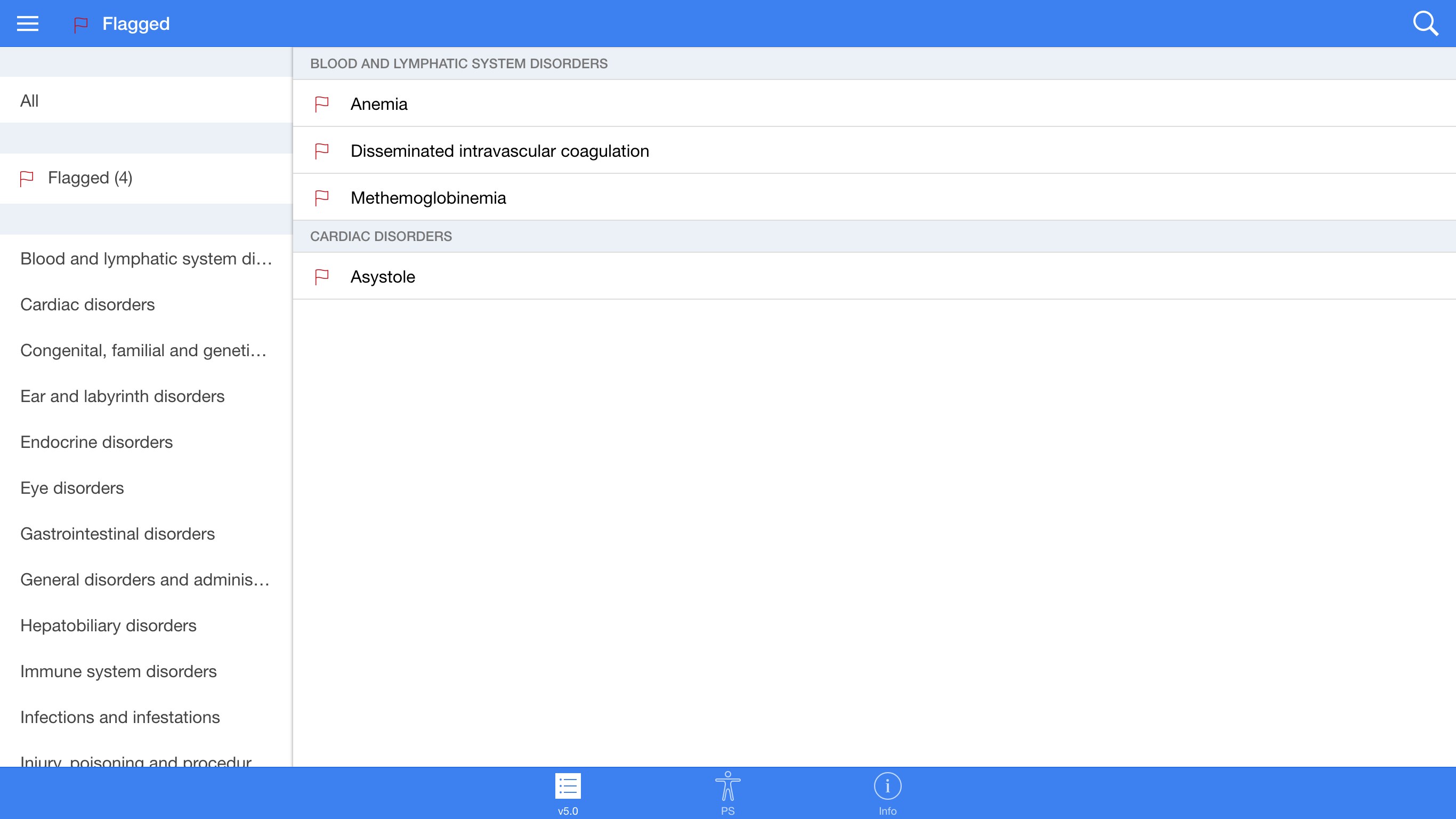Remove flag from Asystole
The width and height of the screenshot is (1456, 819).
pyautogui.click(x=321, y=277)
